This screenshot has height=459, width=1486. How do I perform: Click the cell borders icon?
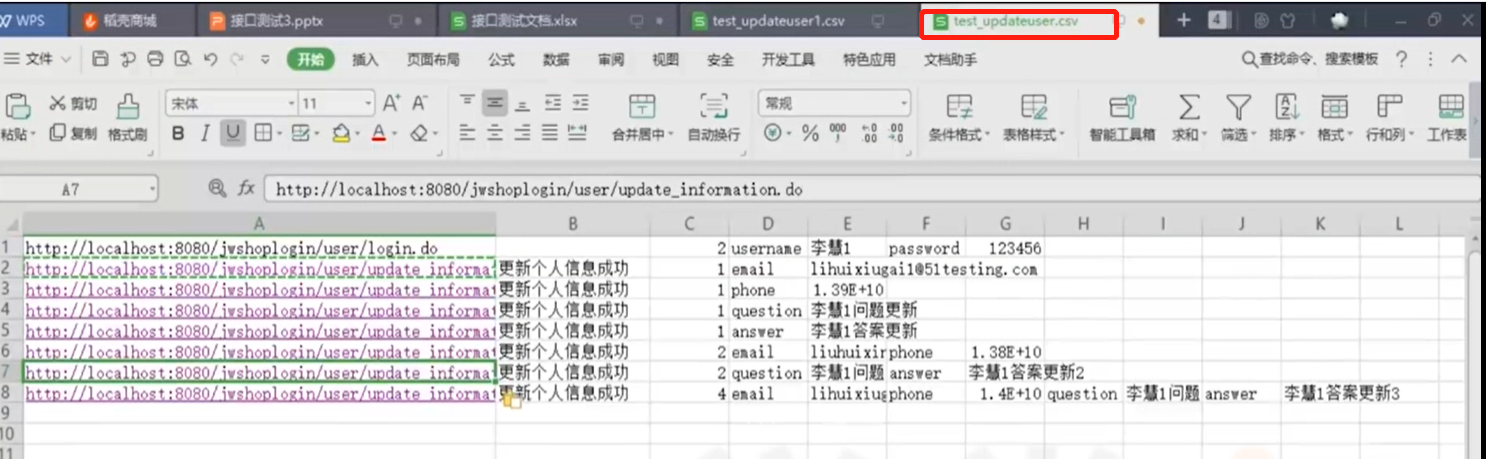tap(262, 133)
